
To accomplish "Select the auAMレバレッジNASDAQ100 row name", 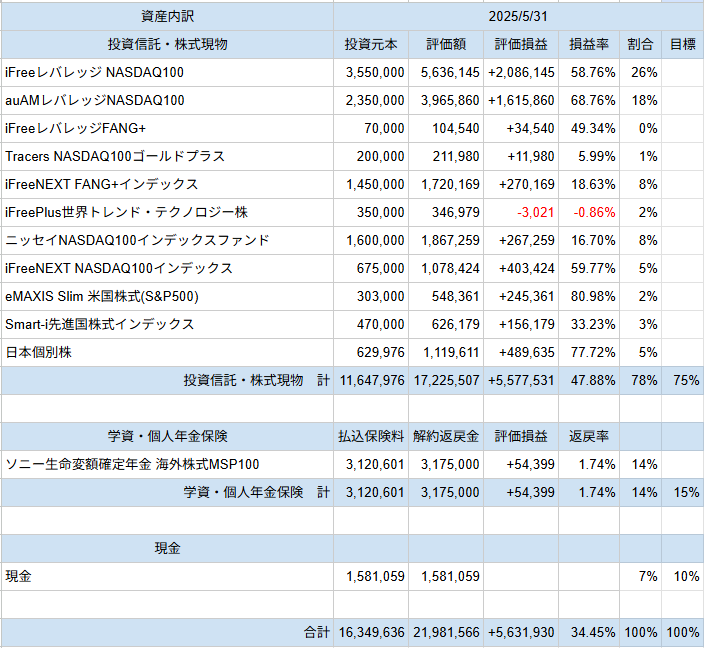I will click(167, 100).
